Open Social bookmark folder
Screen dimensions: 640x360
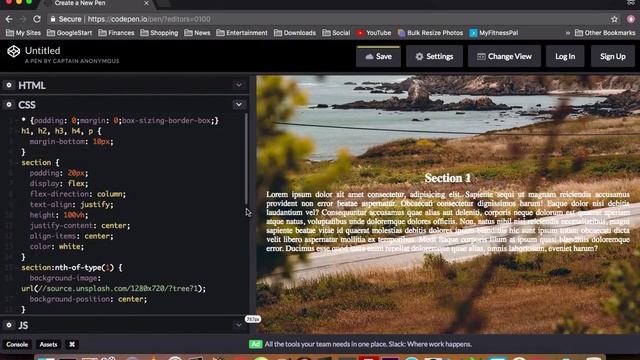coord(336,33)
